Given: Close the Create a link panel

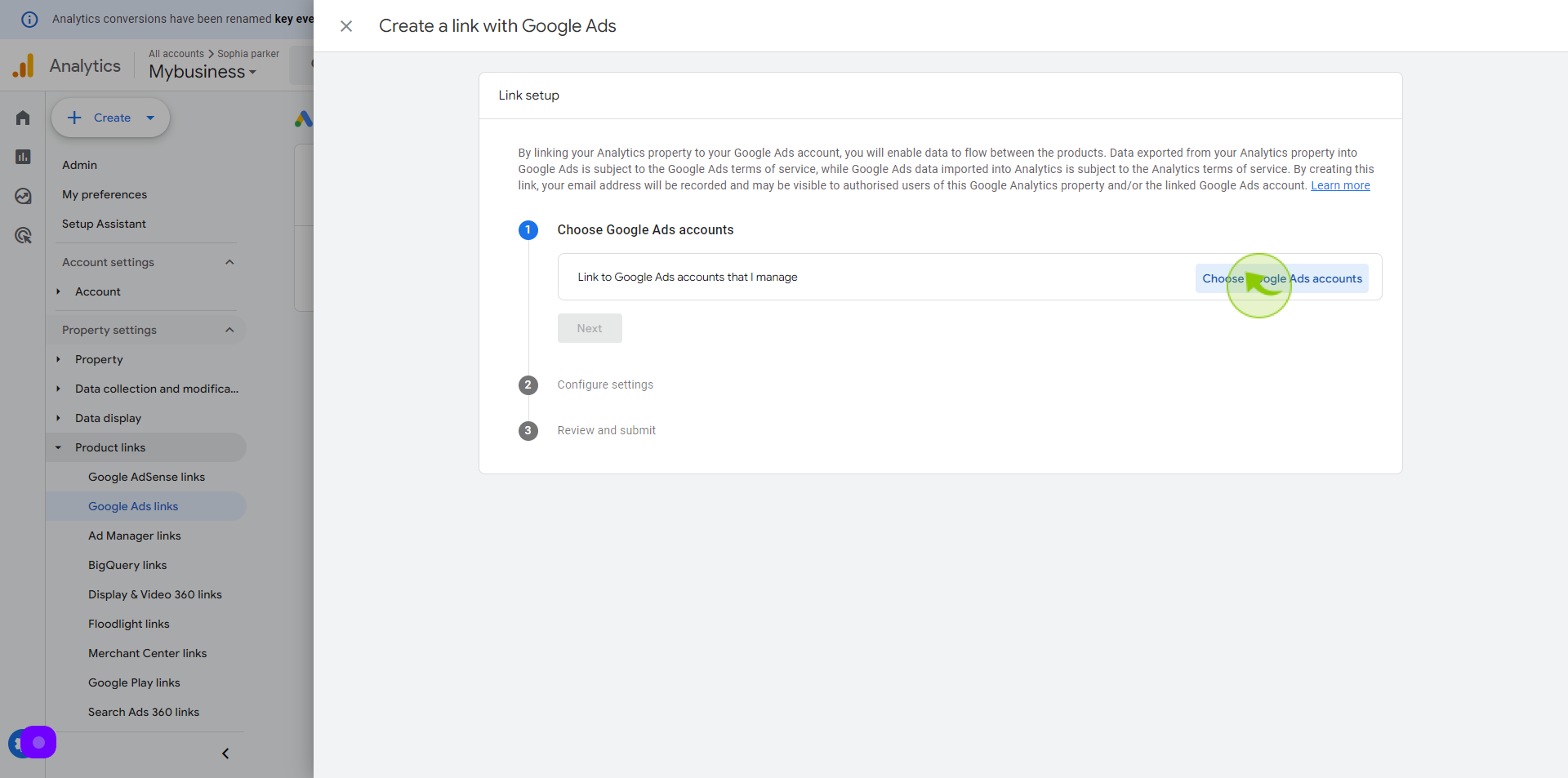Looking at the screenshot, I should pyautogui.click(x=346, y=26).
